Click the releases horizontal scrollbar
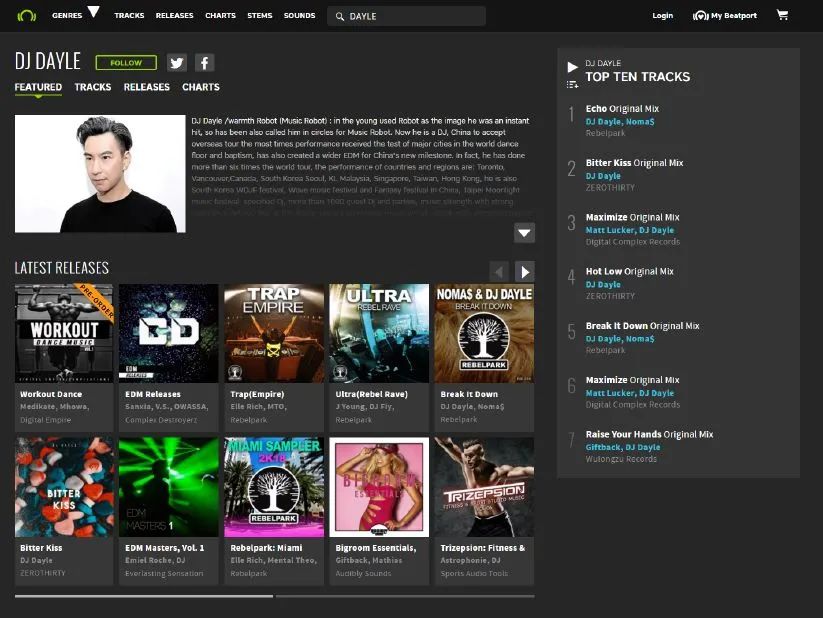The height and width of the screenshot is (618, 823). point(275,596)
